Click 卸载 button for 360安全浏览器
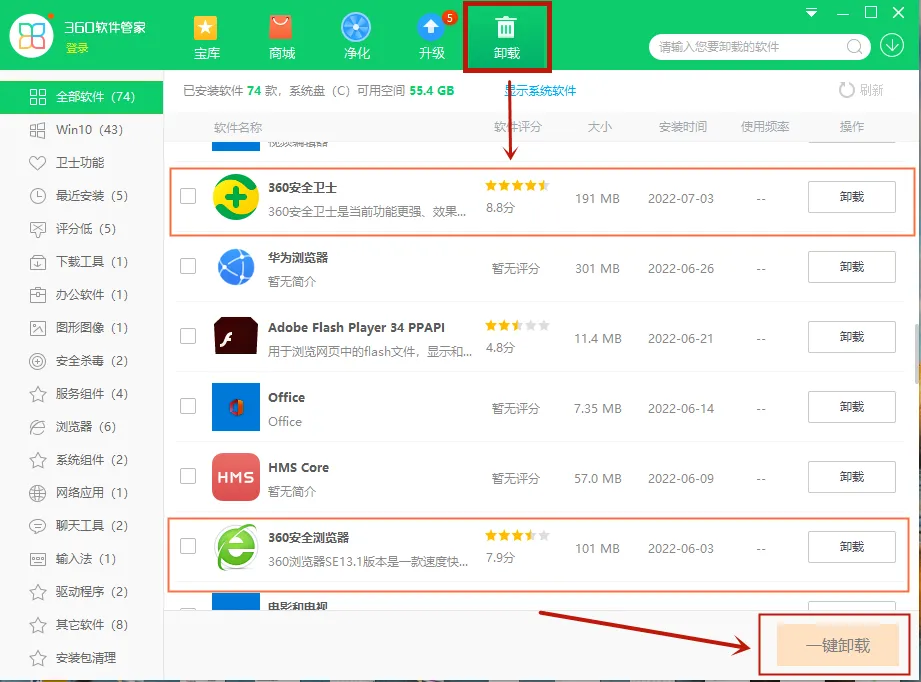This screenshot has height=682, width=921. [x=852, y=547]
